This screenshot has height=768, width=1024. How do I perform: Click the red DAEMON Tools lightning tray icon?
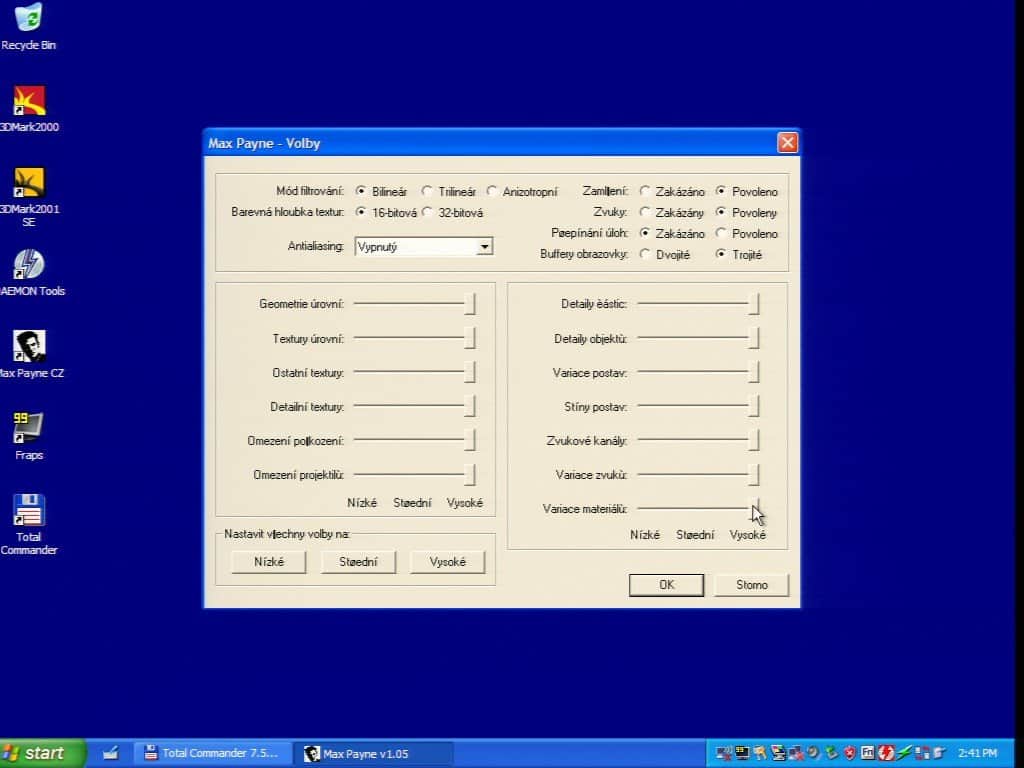(x=886, y=753)
